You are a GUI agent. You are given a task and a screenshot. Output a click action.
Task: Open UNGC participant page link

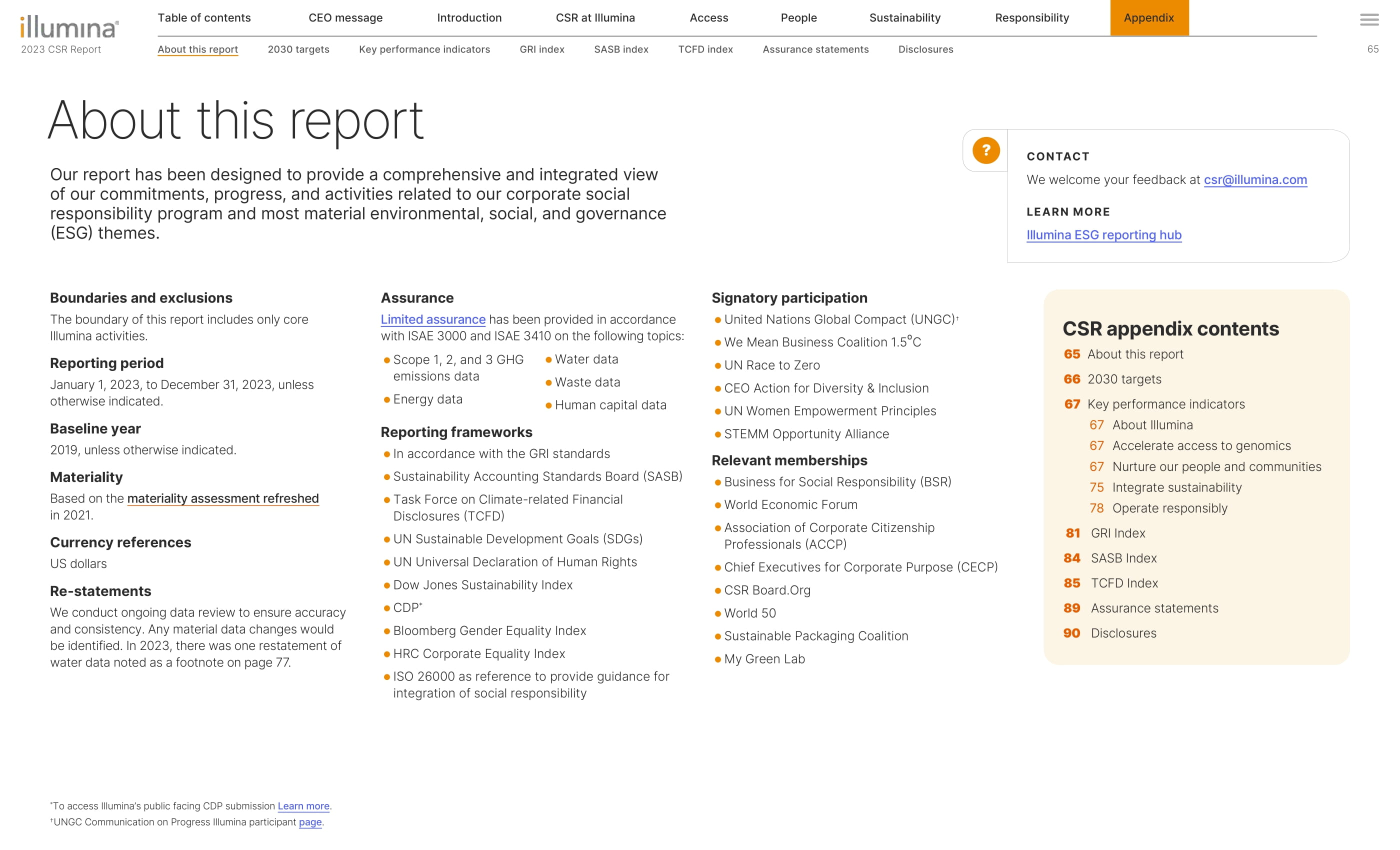[309, 821]
